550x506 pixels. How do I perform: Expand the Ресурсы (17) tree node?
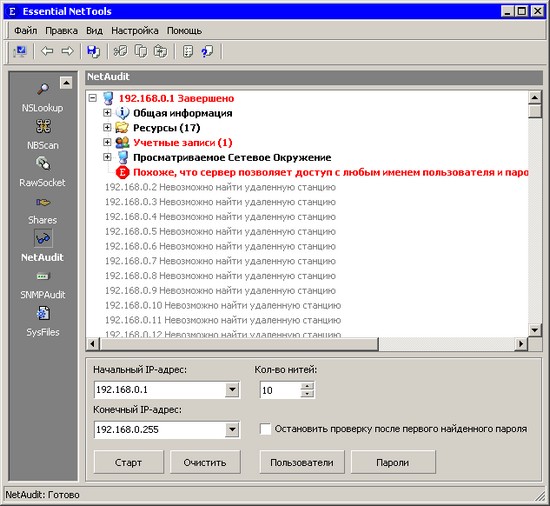tap(107, 127)
